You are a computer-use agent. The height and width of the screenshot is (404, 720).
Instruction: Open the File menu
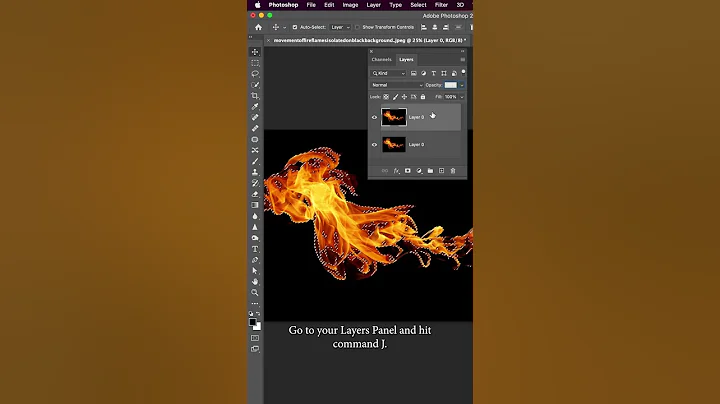click(311, 5)
